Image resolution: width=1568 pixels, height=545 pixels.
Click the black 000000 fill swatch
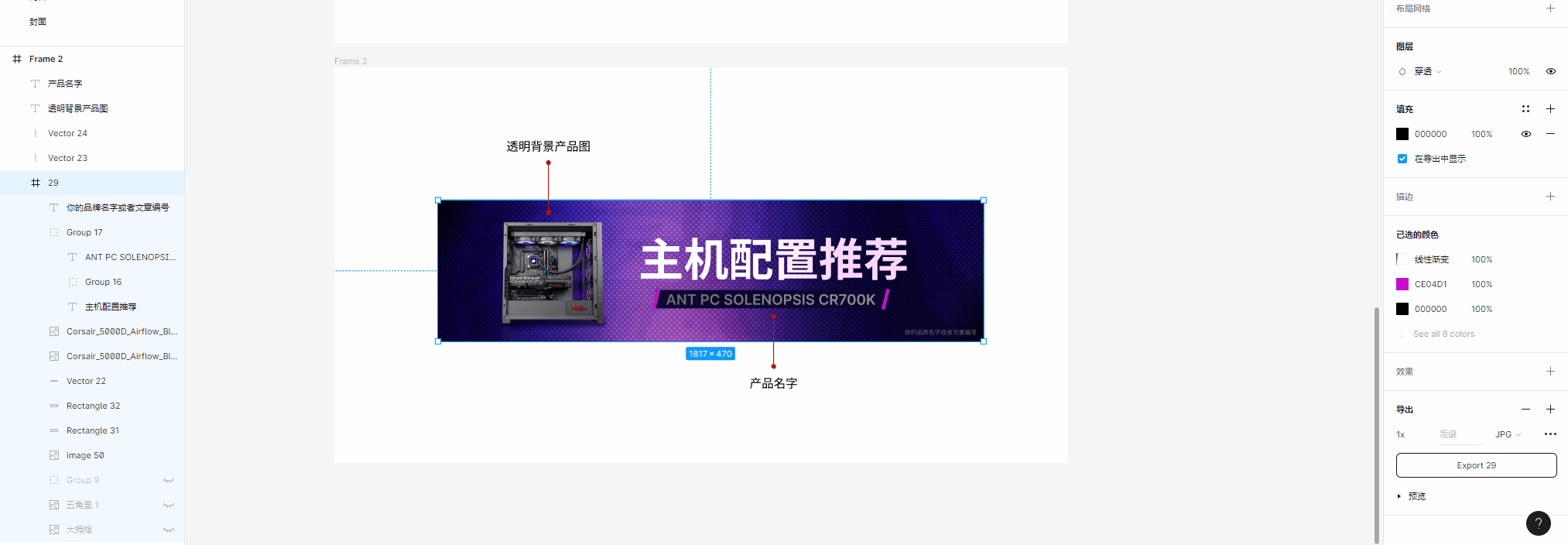point(1402,134)
